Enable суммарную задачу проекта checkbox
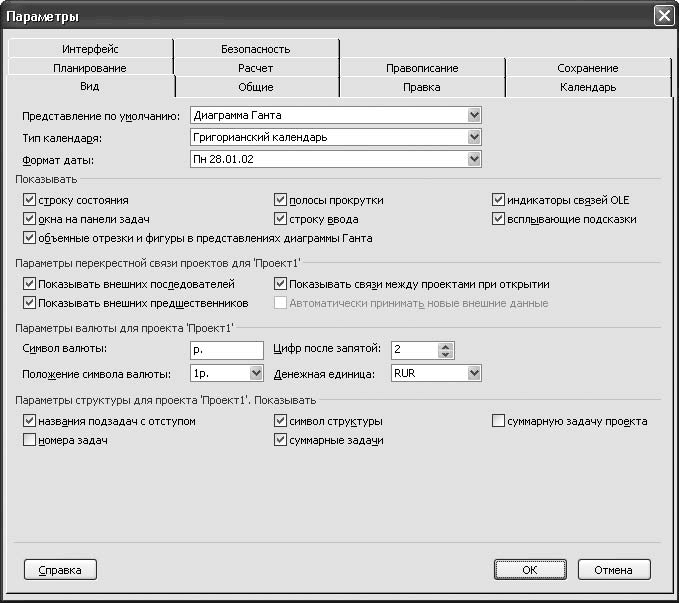Image resolution: width=679 pixels, height=603 pixels. tap(499, 422)
